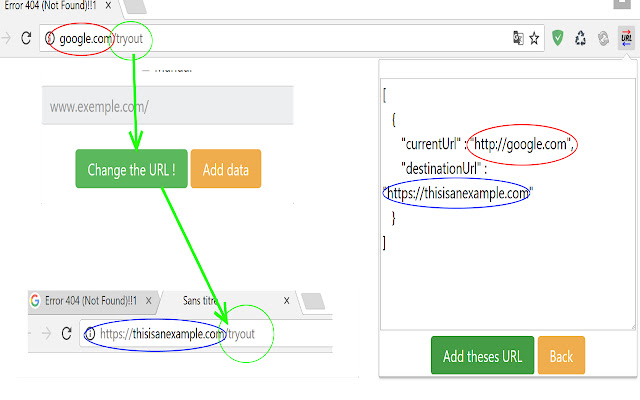The width and height of the screenshot is (640, 400).
Task: Reload page in the top browser toolbar
Action: tap(26, 38)
